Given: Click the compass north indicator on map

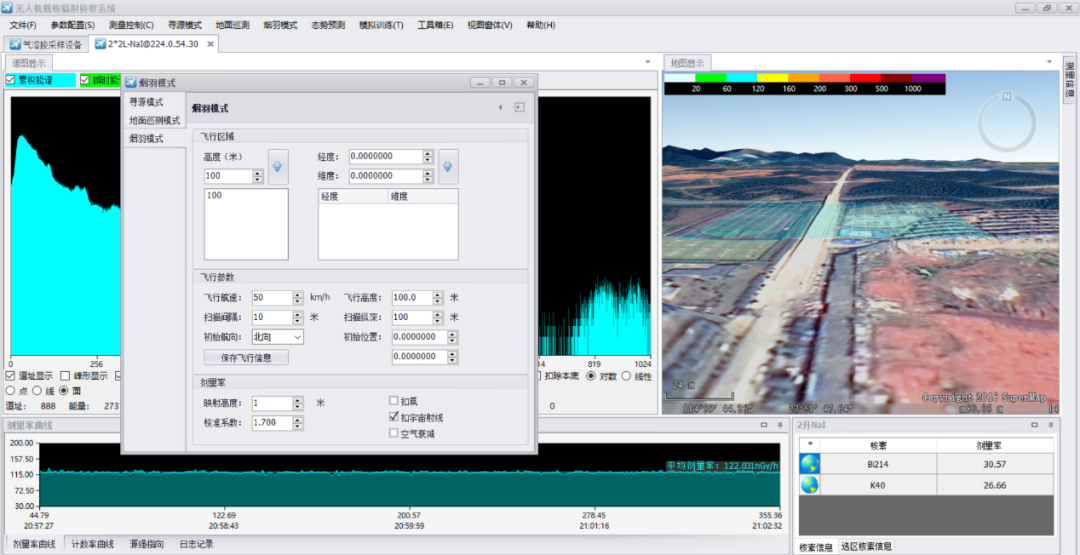Looking at the screenshot, I should (x=1006, y=97).
